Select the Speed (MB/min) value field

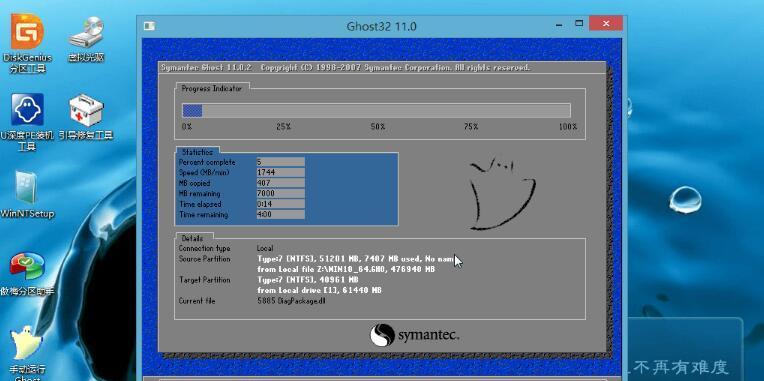point(280,172)
